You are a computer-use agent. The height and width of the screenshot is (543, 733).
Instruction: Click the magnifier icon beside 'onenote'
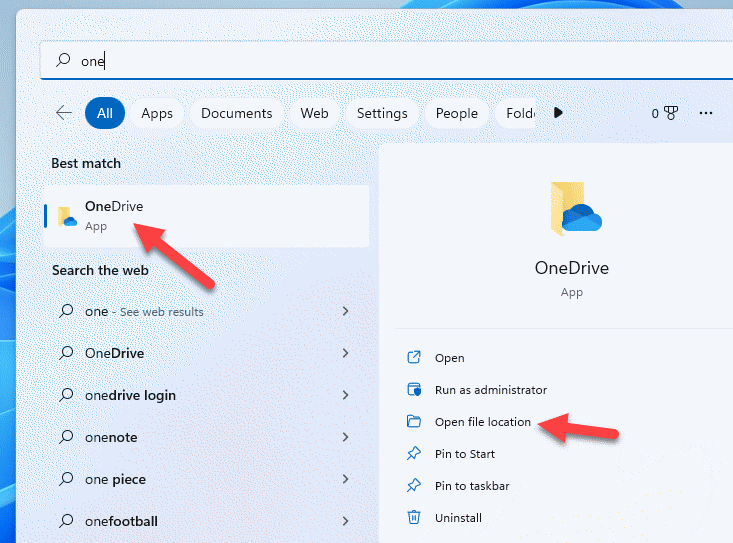click(66, 437)
